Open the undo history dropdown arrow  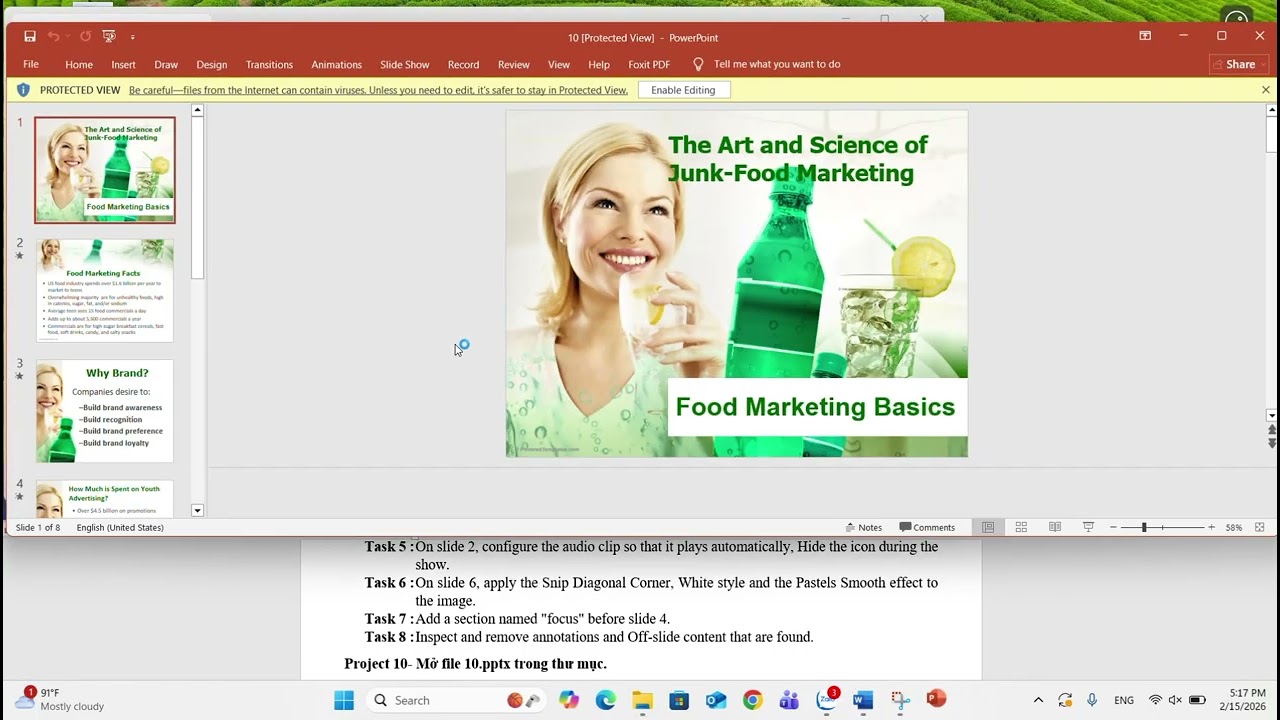point(67,37)
